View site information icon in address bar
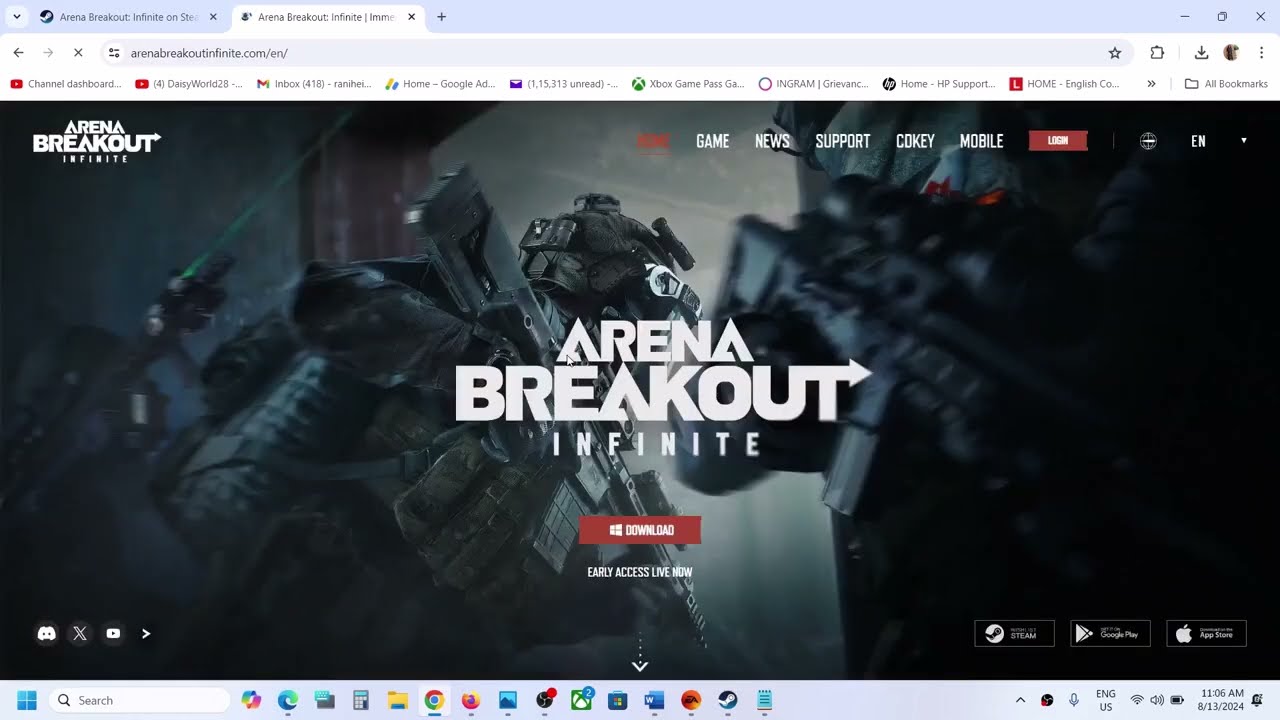This screenshot has height=720, width=1280. (x=114, y=53)
